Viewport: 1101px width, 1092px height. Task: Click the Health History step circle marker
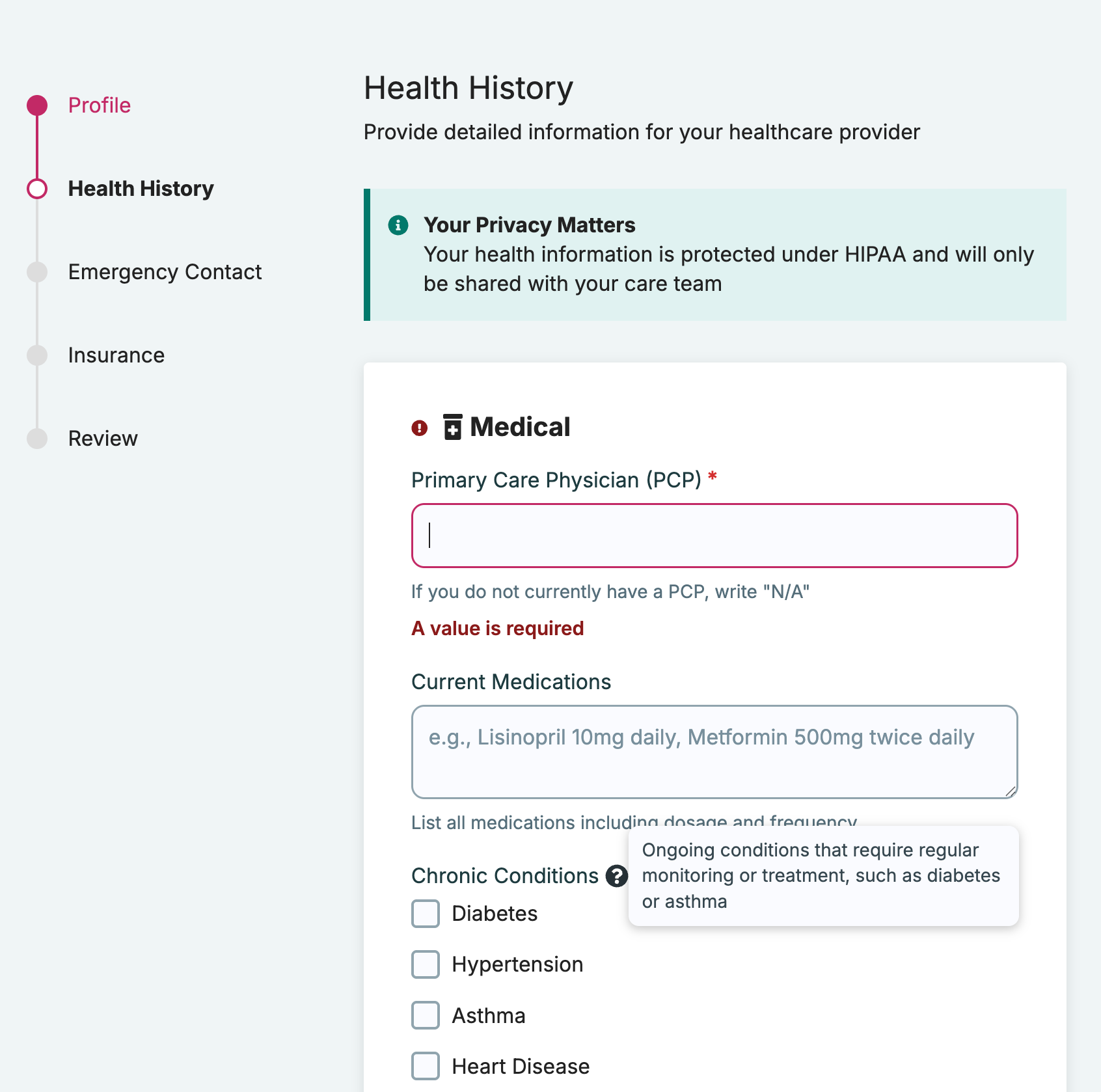tap(37, 189)
